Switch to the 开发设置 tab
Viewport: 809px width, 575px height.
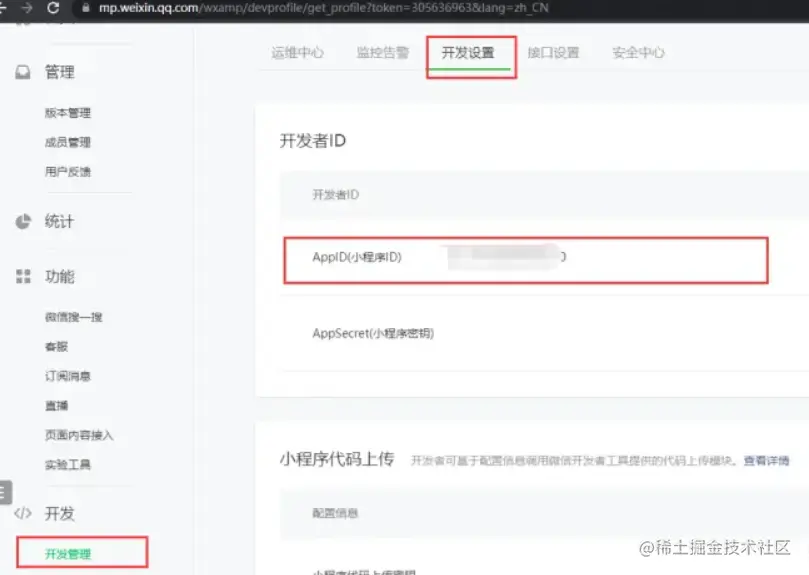pyautogui.click(x=468, y=52)
